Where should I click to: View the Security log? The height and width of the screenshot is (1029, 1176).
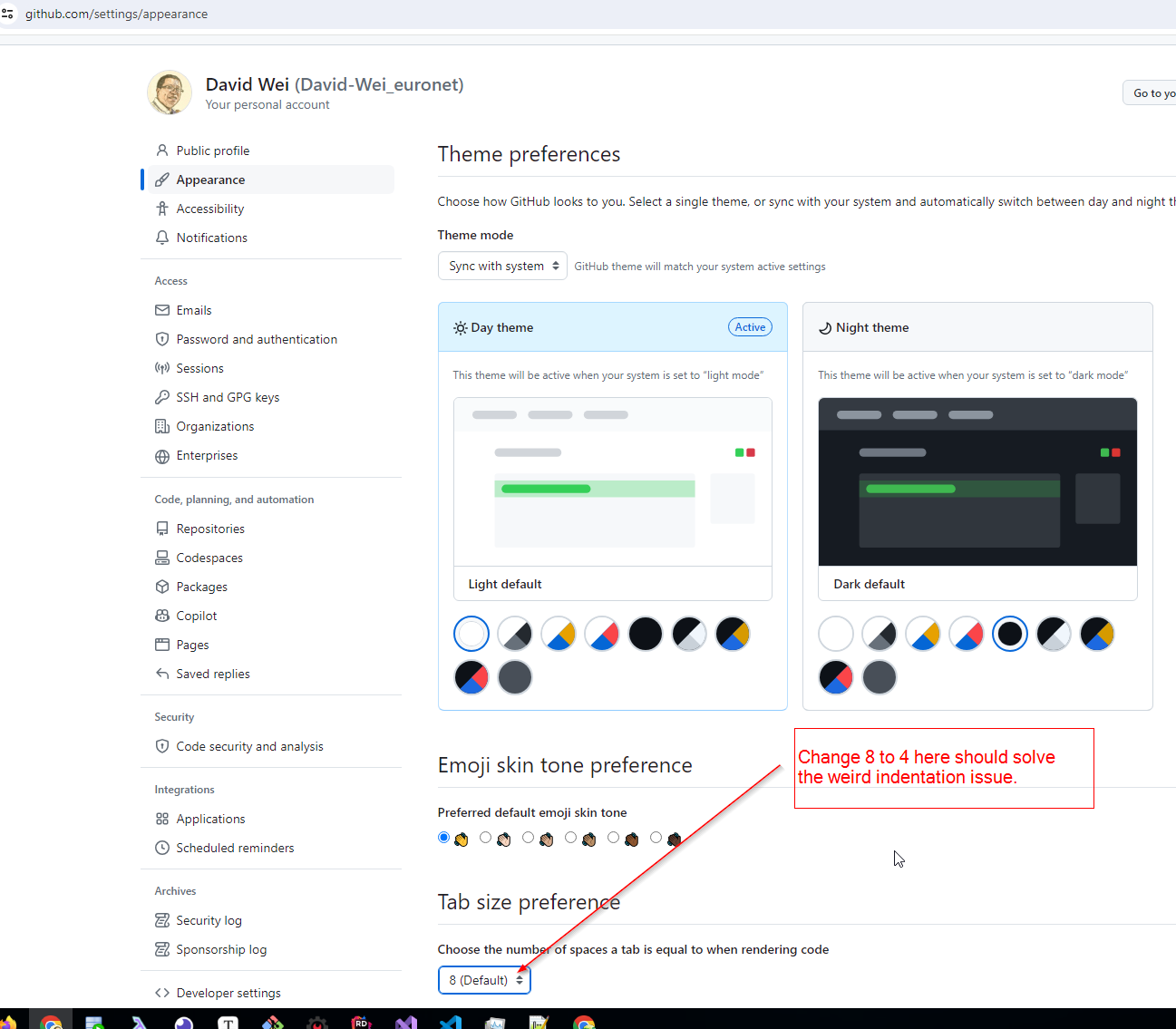(x=209, y=920)
